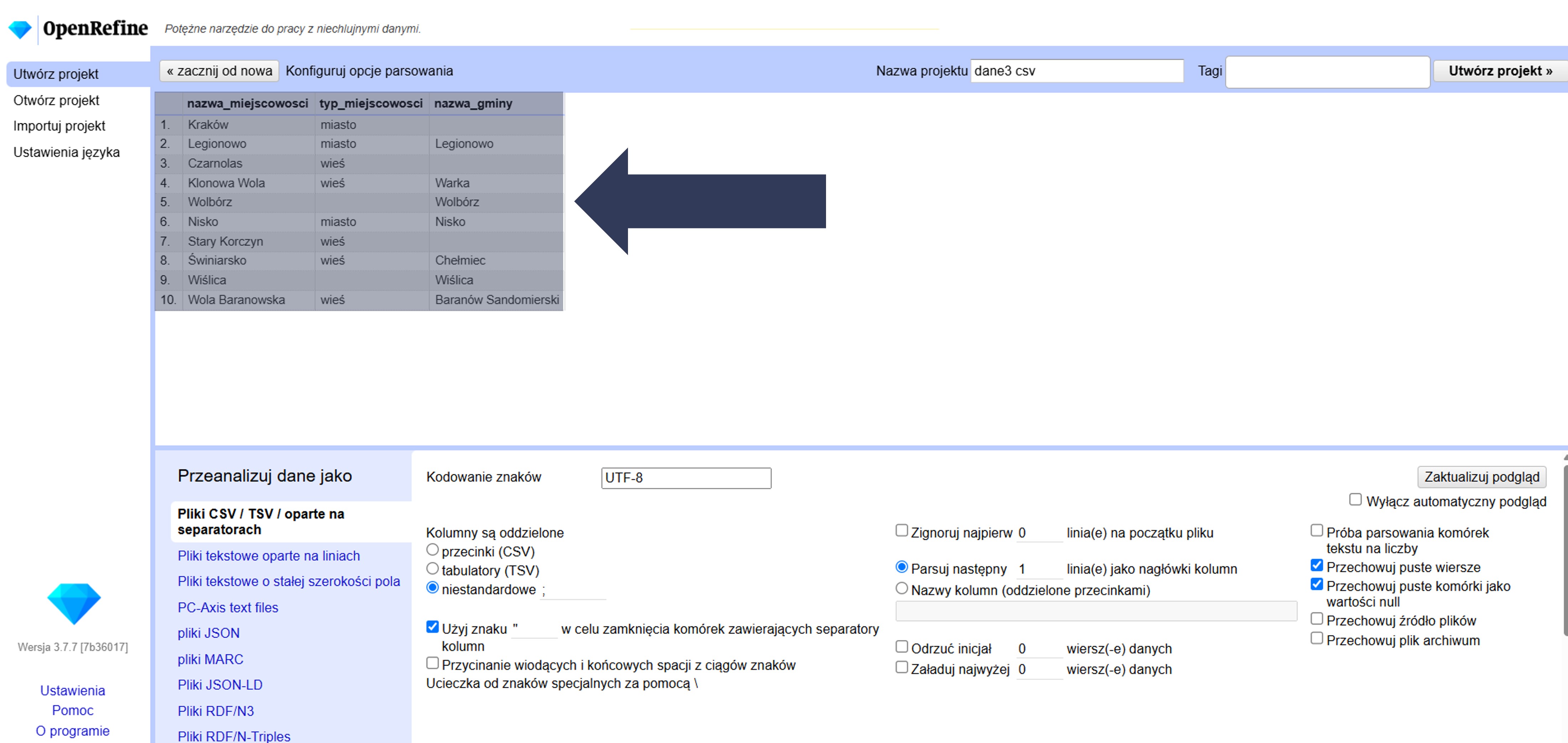Open Ustawienia języka in the sidebar

[x=66, y=152]
